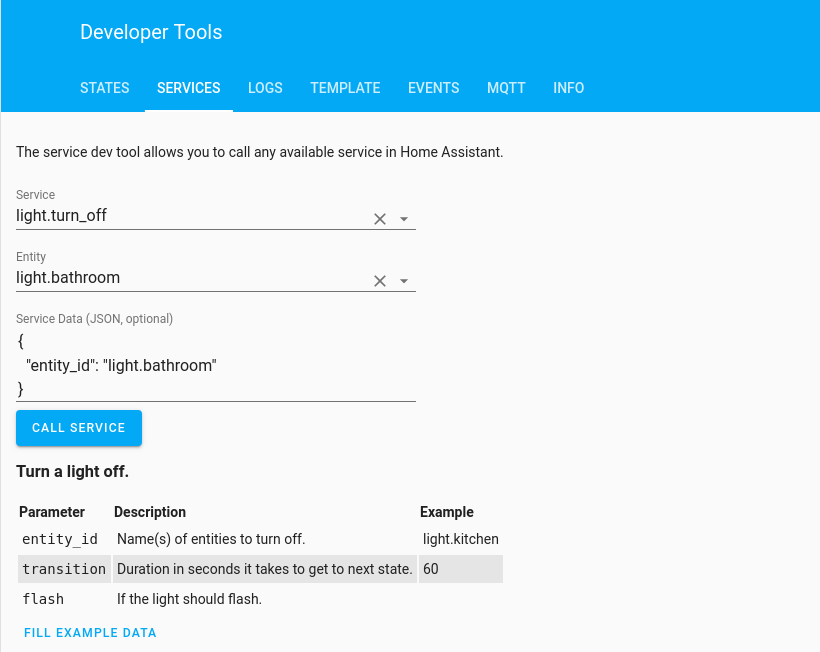
Task: Click the Call Service button
Action: (79, 428)
